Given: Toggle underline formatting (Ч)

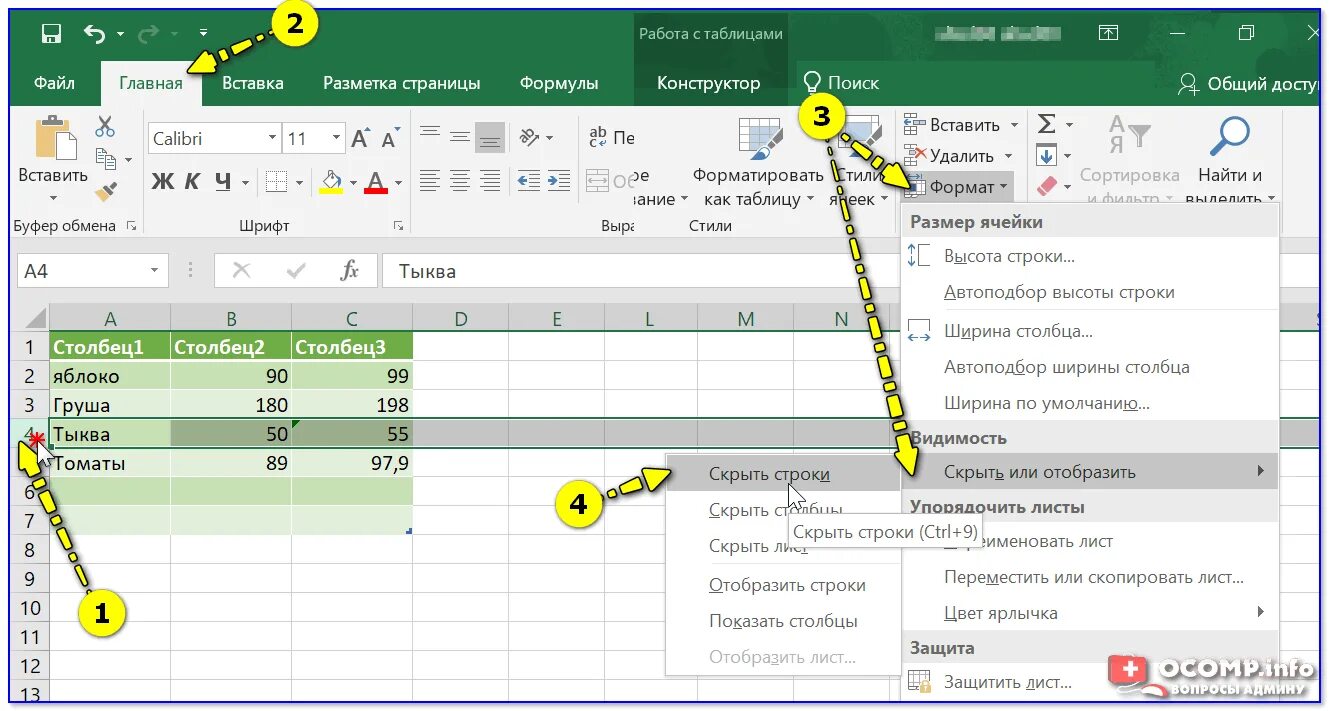Looking at the screenshot, I should [x=223, y=182].
